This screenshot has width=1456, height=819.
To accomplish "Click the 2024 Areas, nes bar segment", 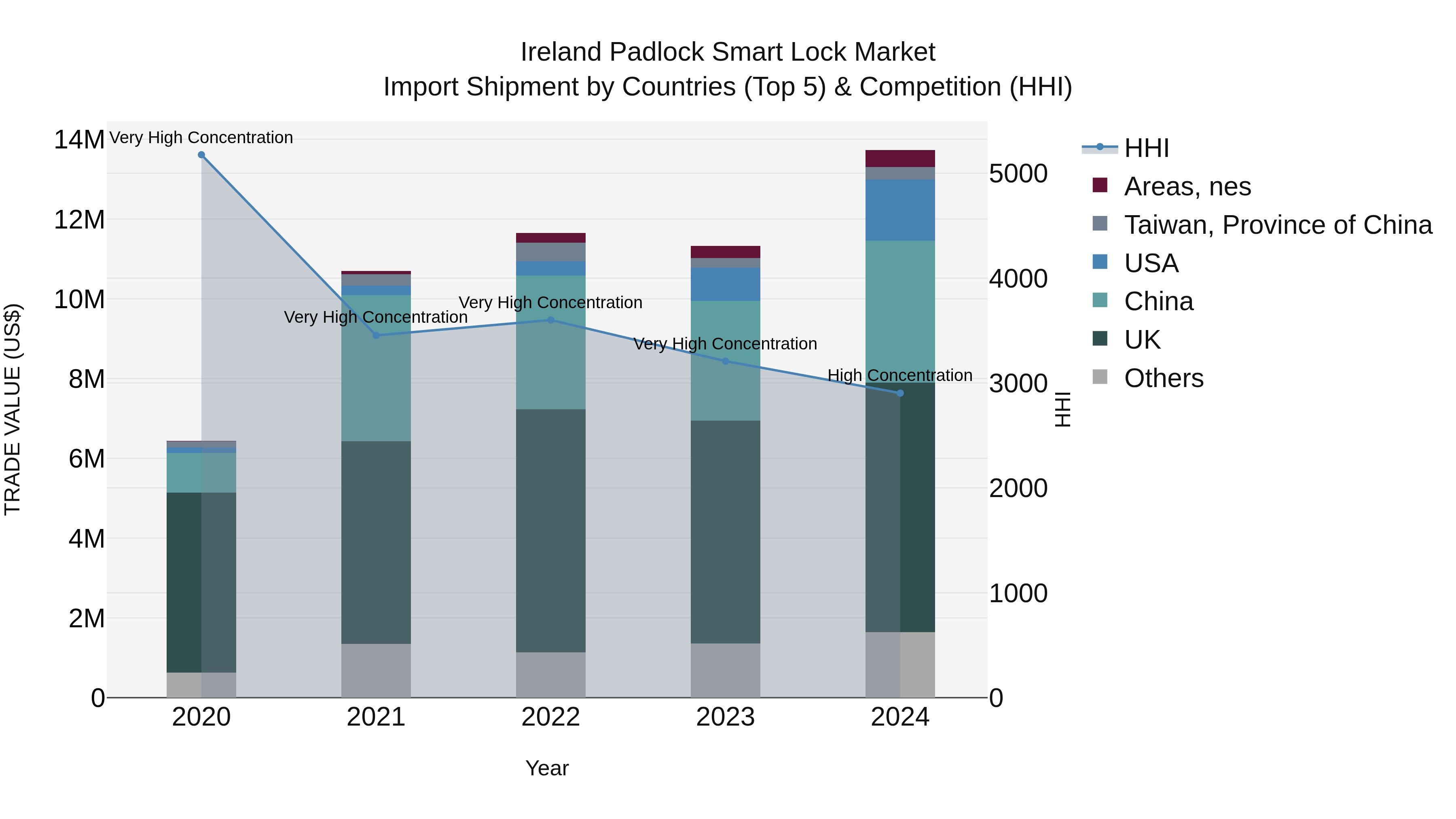I will pyautogui.click(x=900, y=159).
